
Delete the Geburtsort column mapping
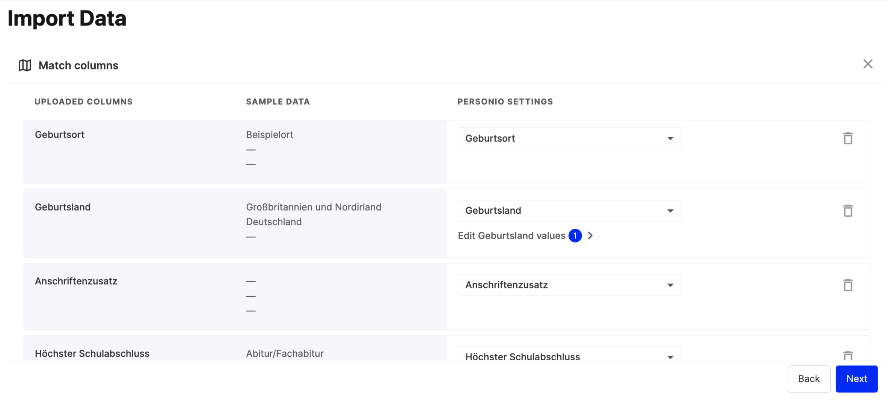[x=847, y=138]
